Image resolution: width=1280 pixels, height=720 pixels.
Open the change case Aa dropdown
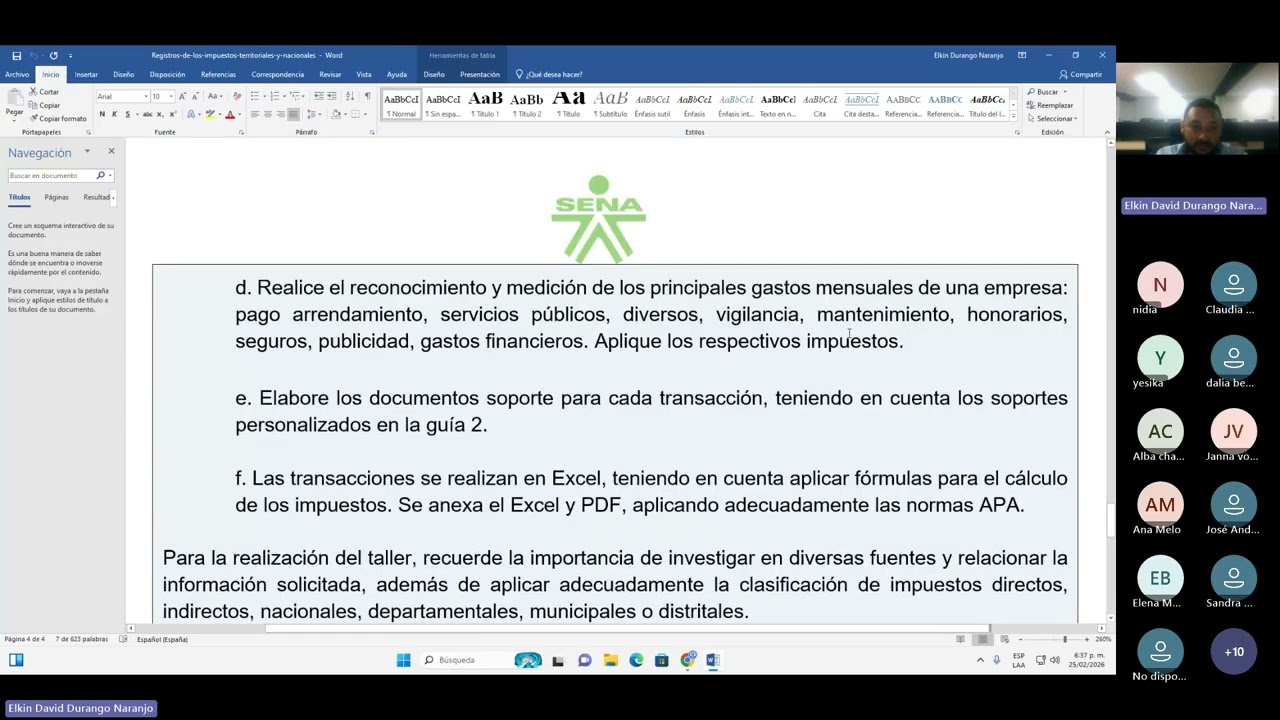(215, 96)
